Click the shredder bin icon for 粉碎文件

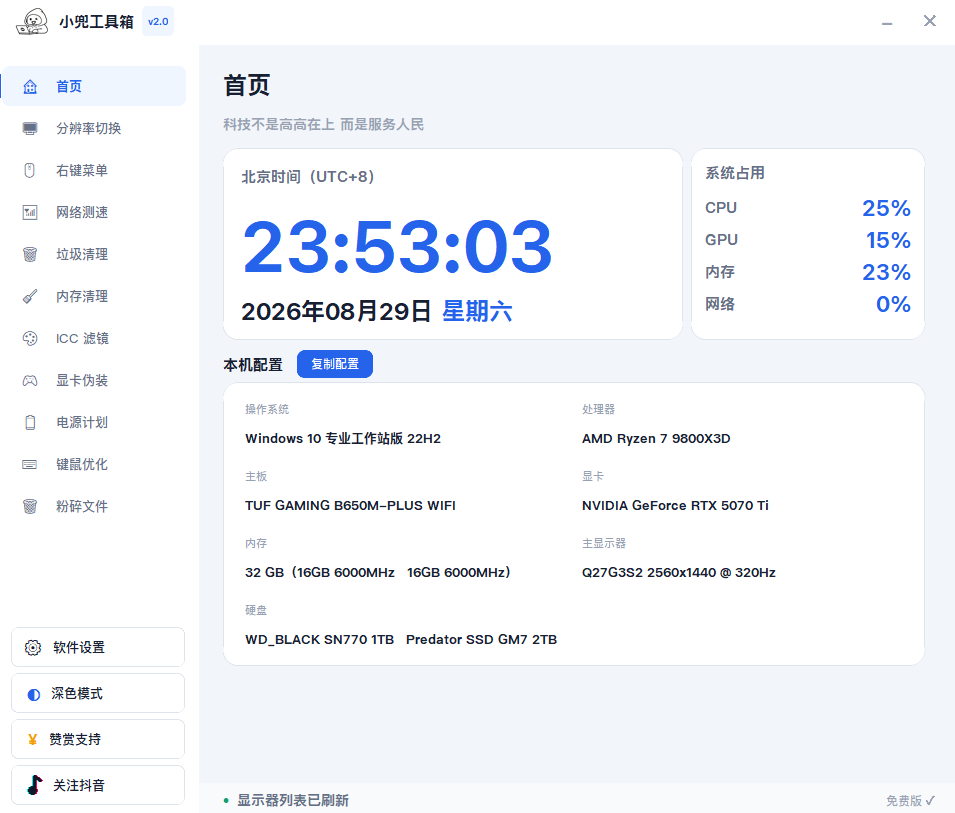[x=30, y=507]
